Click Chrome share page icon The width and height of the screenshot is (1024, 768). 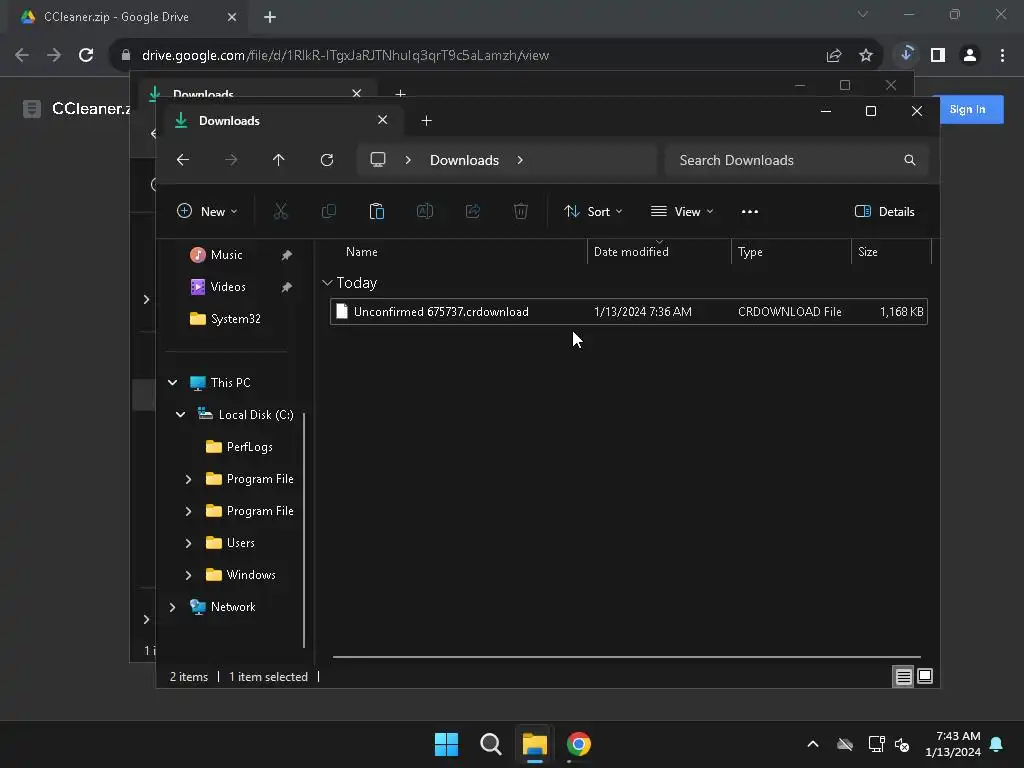tap(833, 56)
